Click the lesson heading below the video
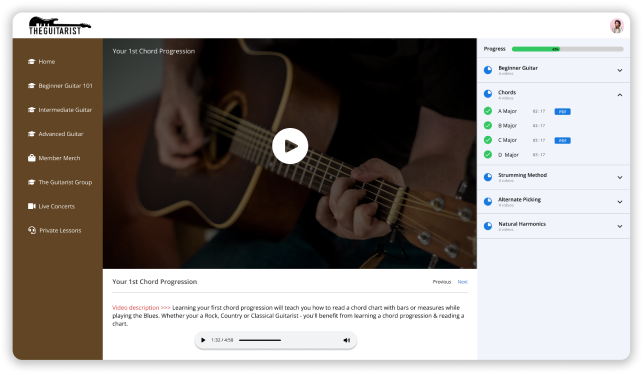 [155, 281]
